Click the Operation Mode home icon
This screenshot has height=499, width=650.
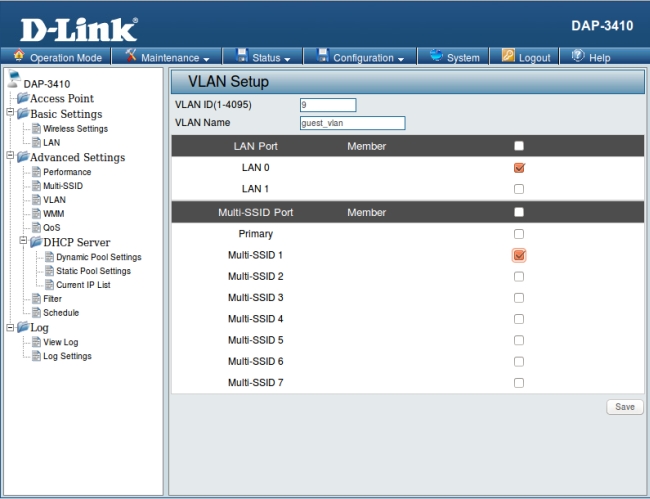pos(19,57)
